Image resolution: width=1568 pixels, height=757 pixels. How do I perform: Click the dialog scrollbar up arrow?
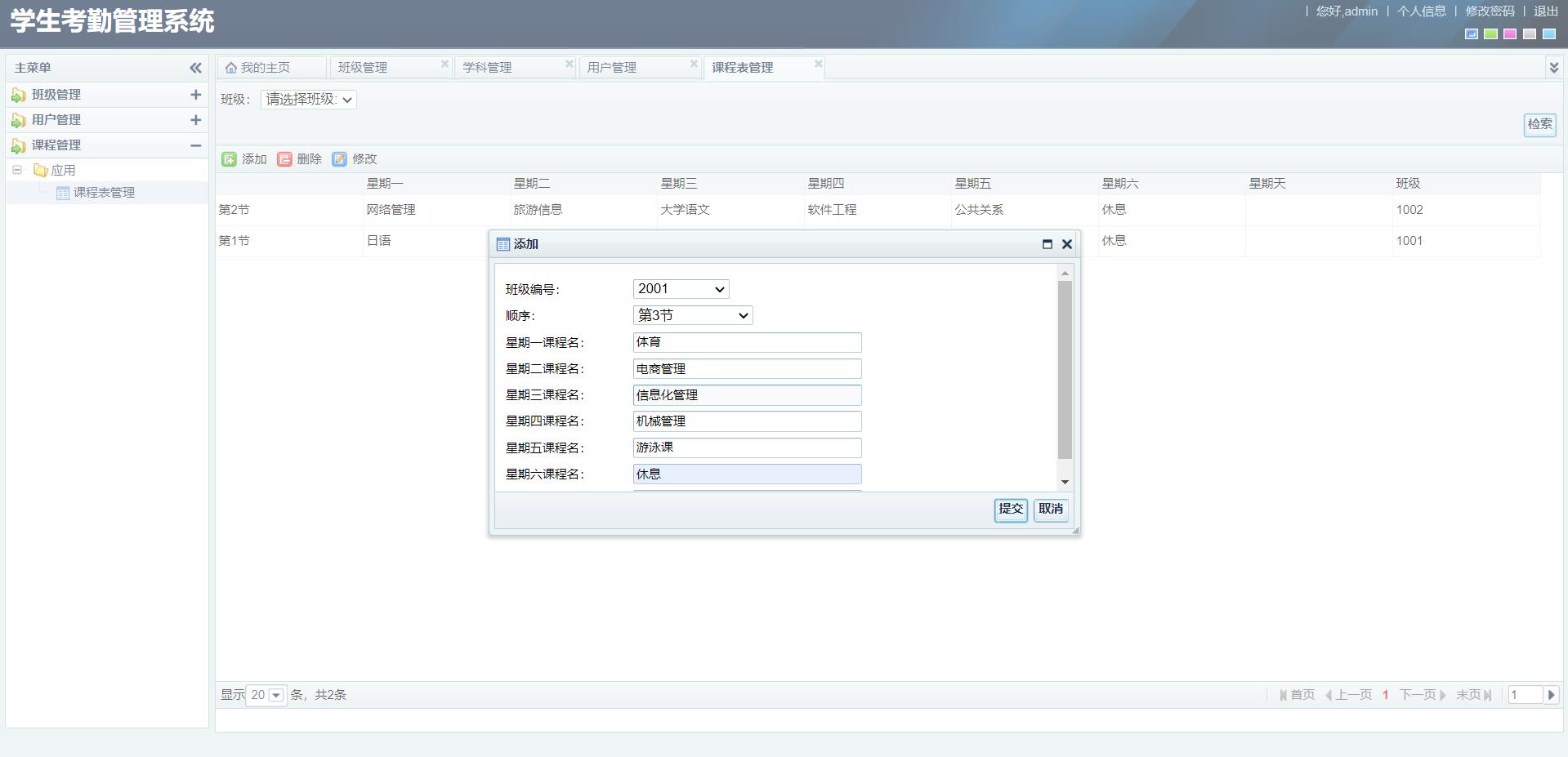coord(1065,273)
